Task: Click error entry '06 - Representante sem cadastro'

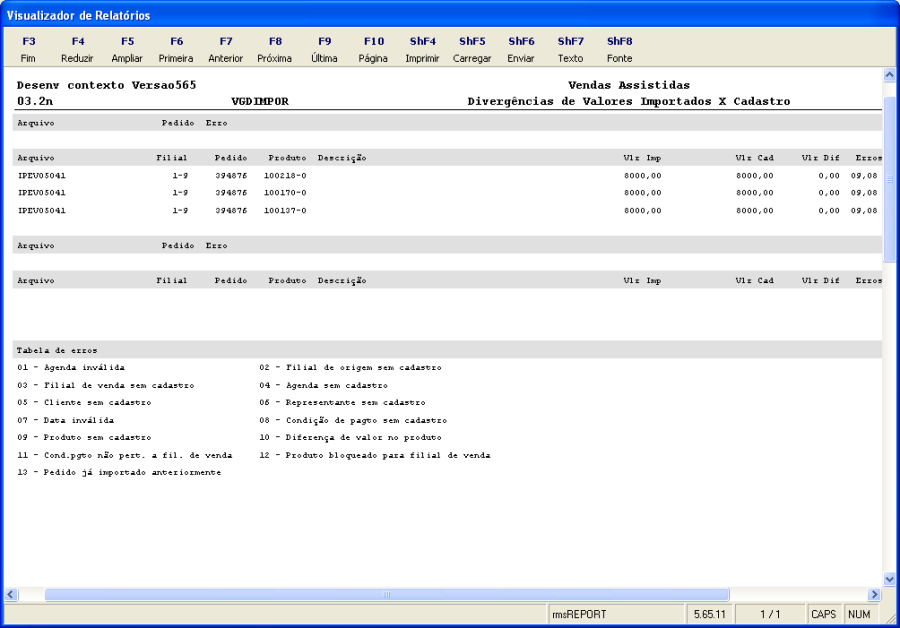Action: [x=342, y=402]
